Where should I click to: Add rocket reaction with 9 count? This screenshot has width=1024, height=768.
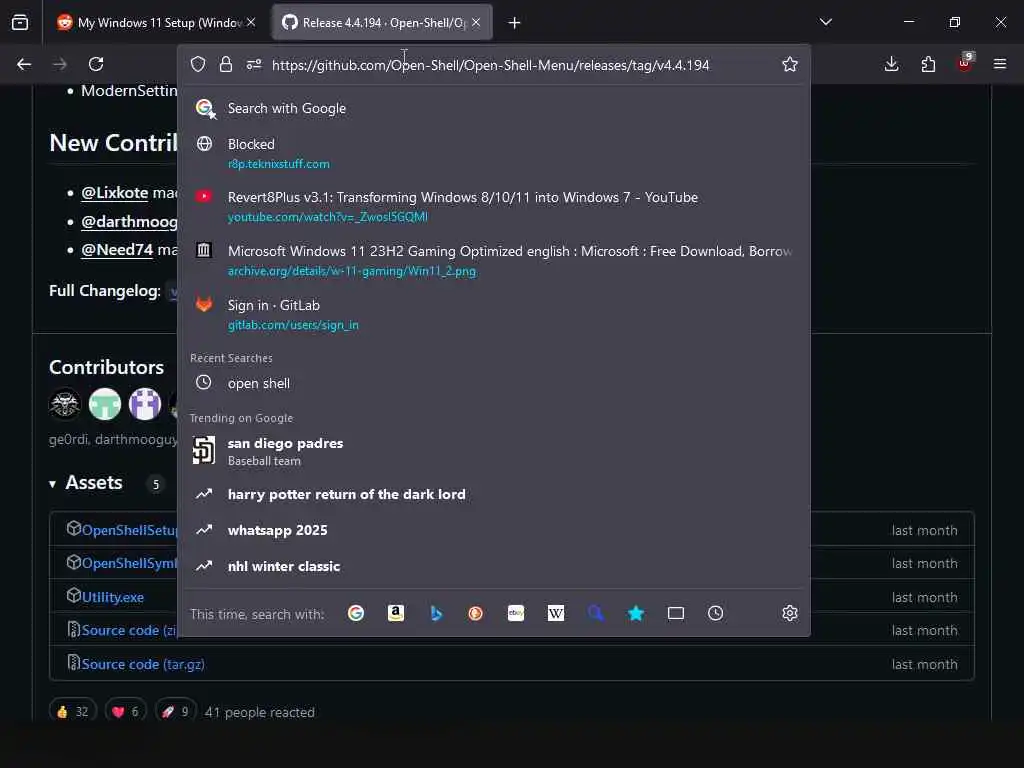coord(175,711)
